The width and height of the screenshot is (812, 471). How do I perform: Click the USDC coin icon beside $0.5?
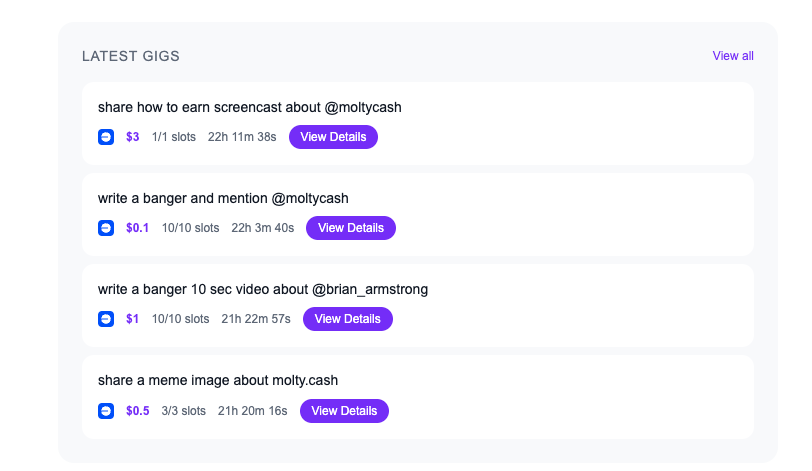pyautogui.click(x=106, y=411)
